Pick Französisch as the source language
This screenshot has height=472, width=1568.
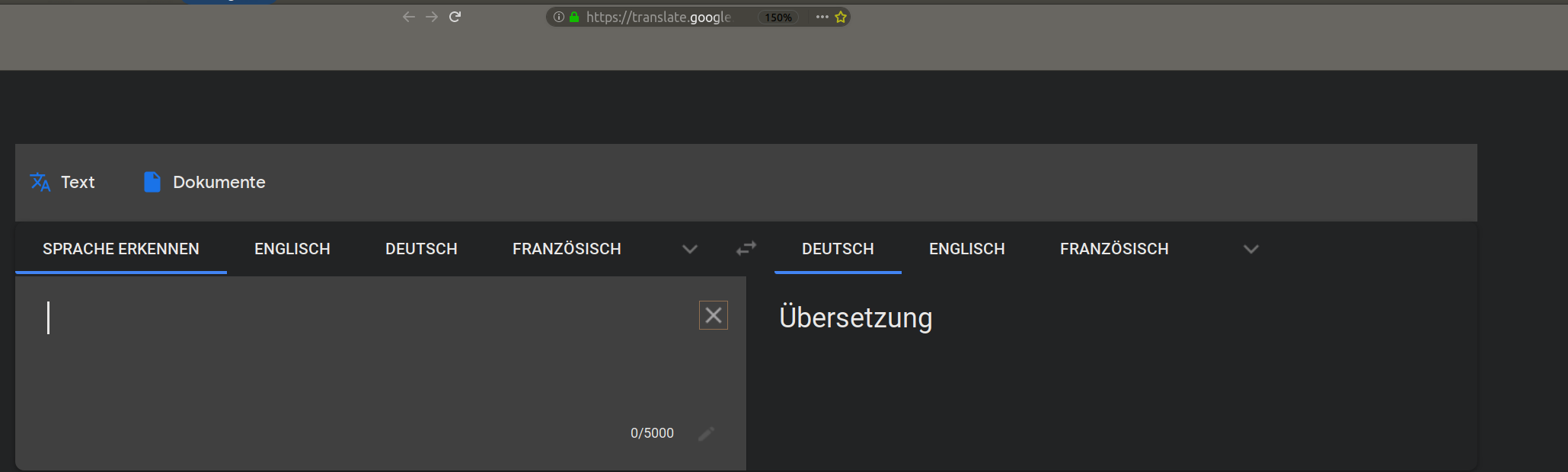tap(567, 249)
